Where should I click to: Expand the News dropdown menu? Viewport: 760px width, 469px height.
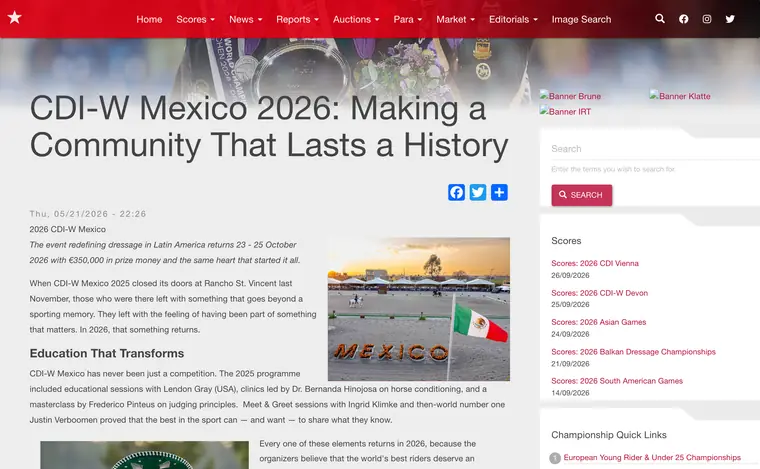tap(246, 19)
